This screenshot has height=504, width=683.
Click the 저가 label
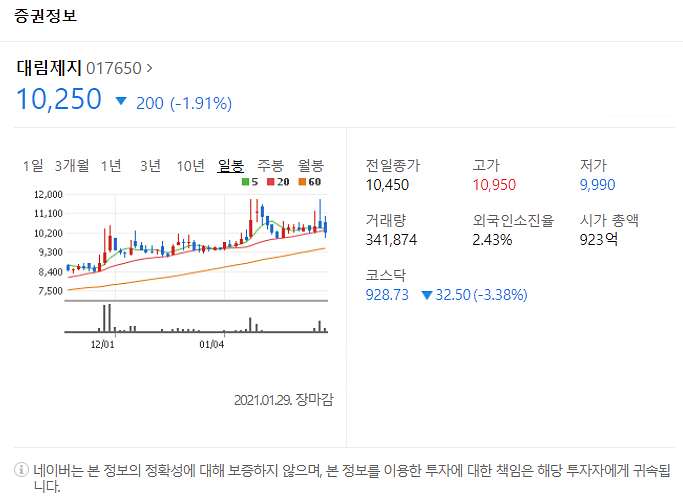[x=593, y=165]
